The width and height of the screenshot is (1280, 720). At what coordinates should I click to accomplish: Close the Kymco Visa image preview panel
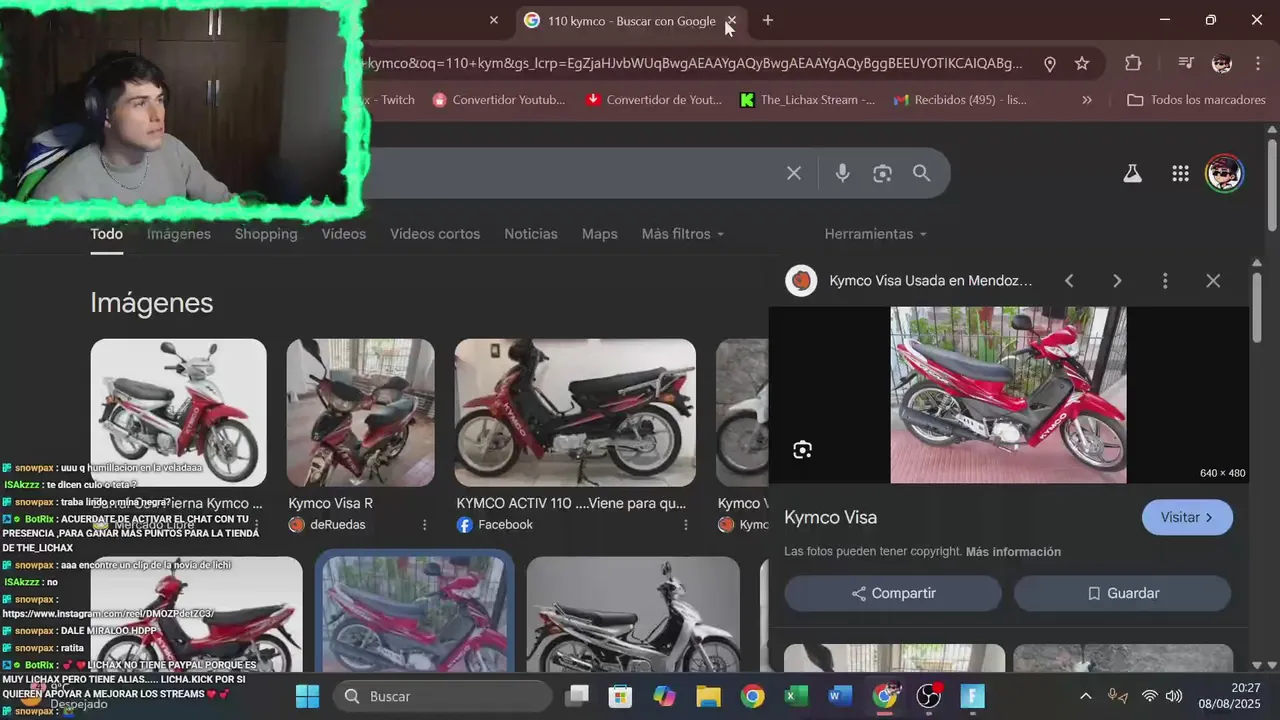click(x=1213, y=281)
